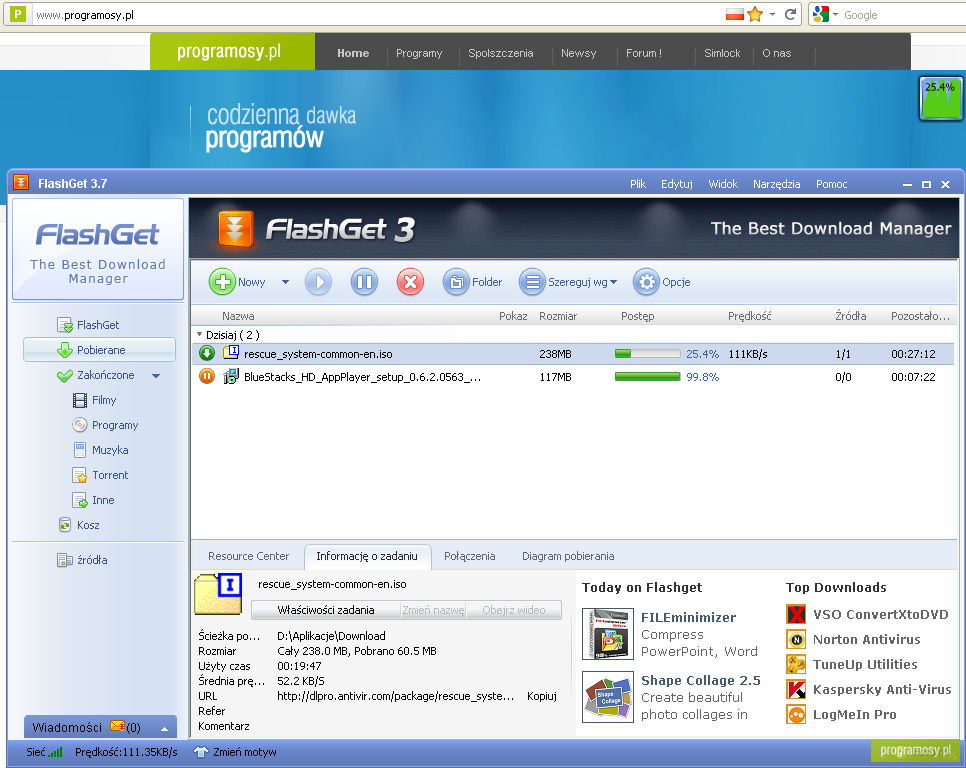This screenshot has height=768, width=966.
Task: Click the green Nowy add-download icon
Action: [222, 282]
